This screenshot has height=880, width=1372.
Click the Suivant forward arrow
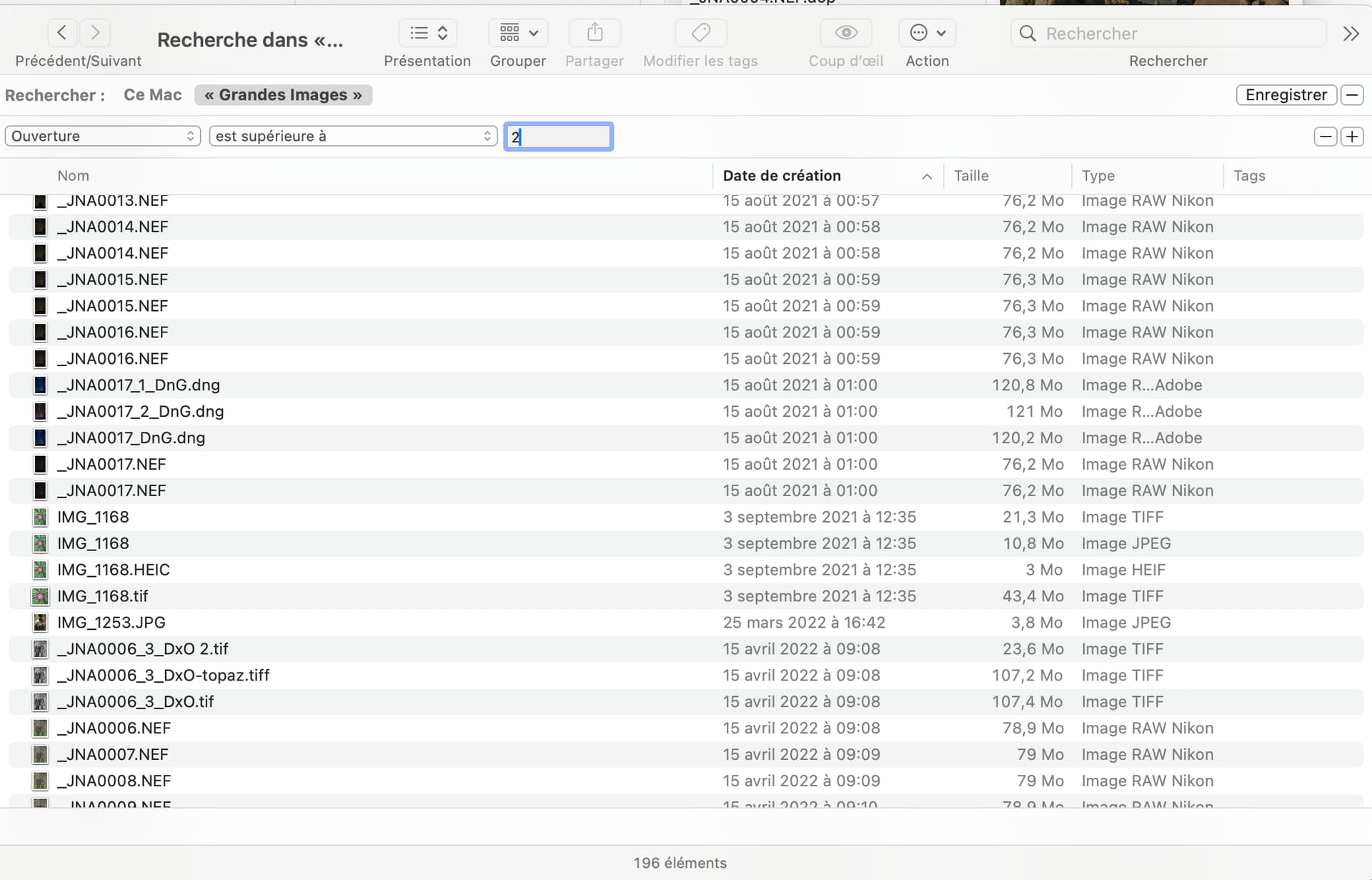click(95, 32)
